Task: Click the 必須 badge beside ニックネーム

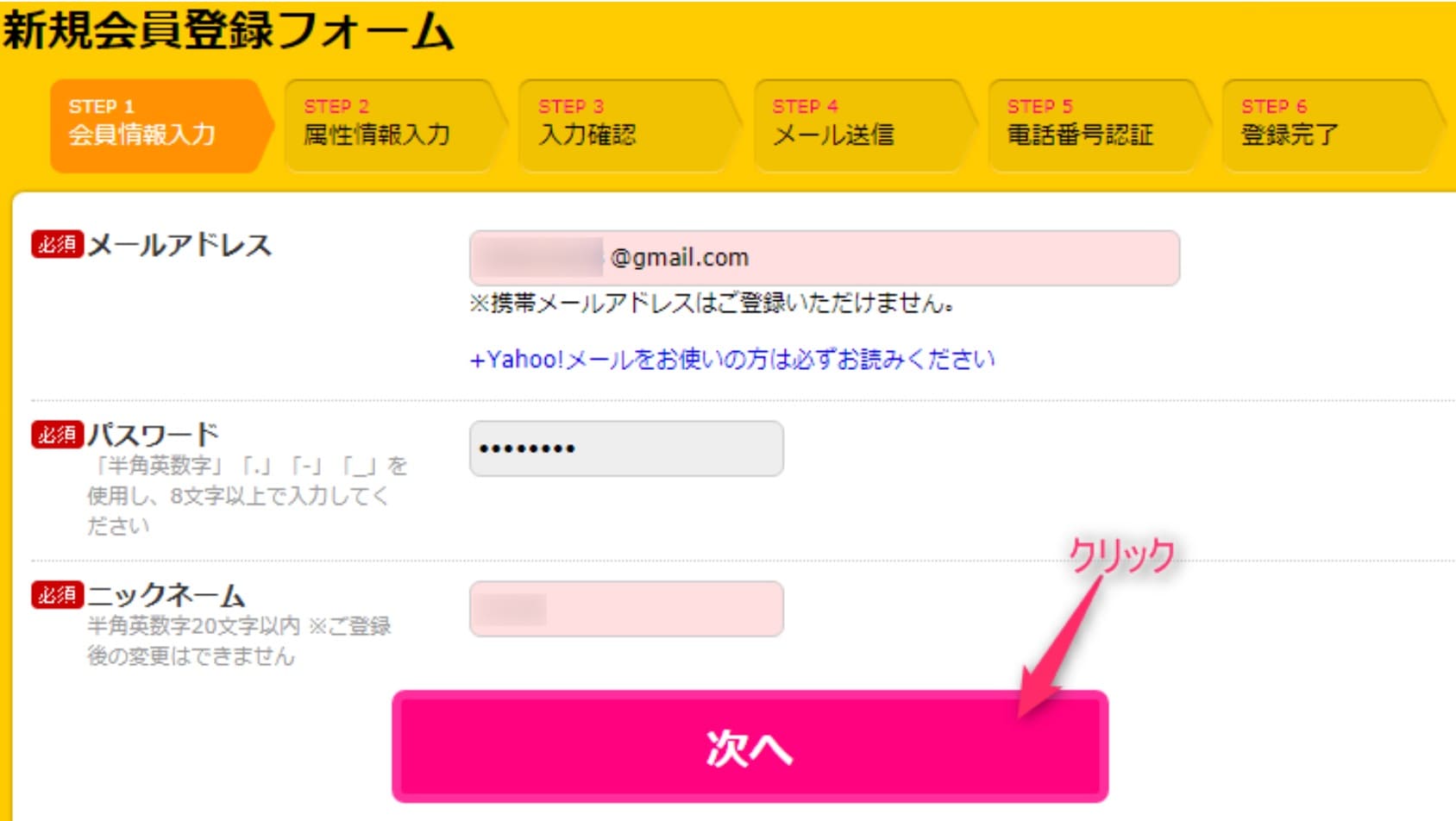Action: [57, 595]
